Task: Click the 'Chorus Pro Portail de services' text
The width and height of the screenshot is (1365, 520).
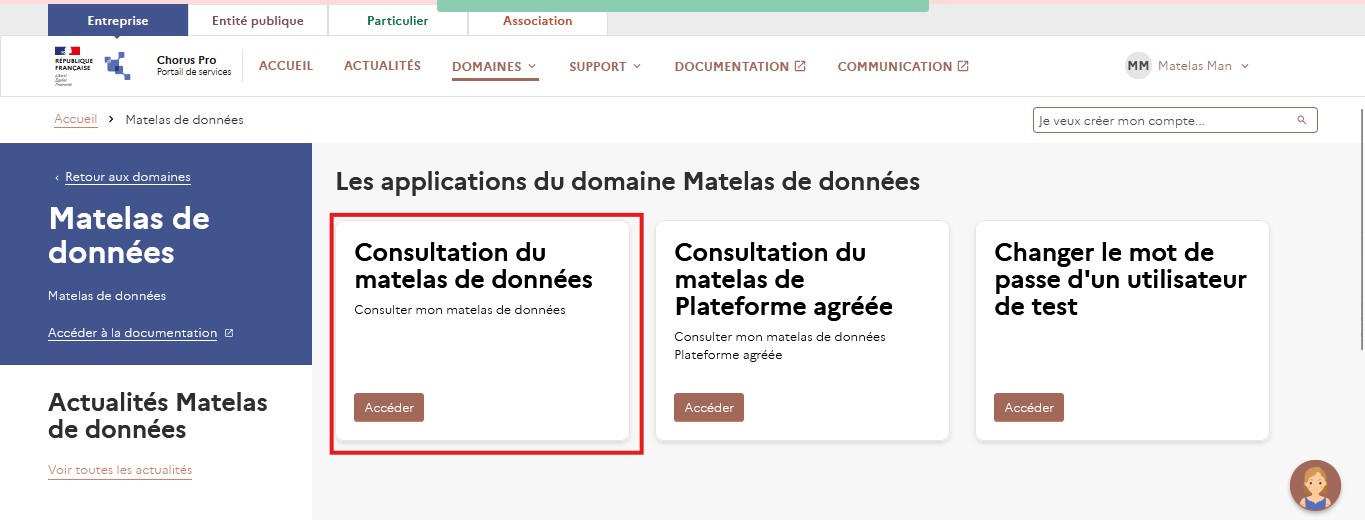Action: pyautogui.click(x=194, y=66)
